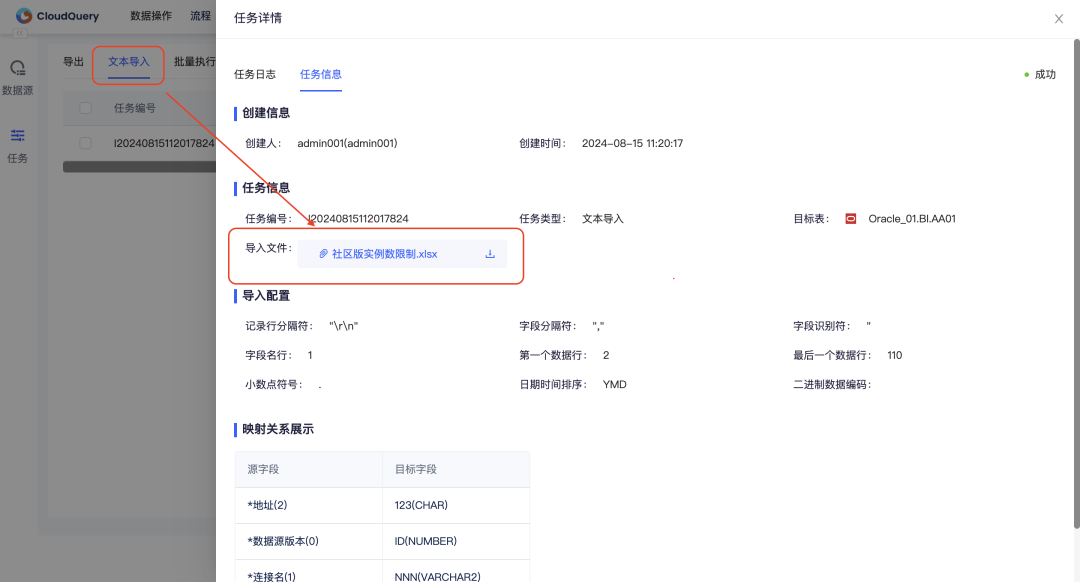Click the 社区版实例数限制.xlsx file link
The image size is (1080, 582).
click(x=384, y=253)
